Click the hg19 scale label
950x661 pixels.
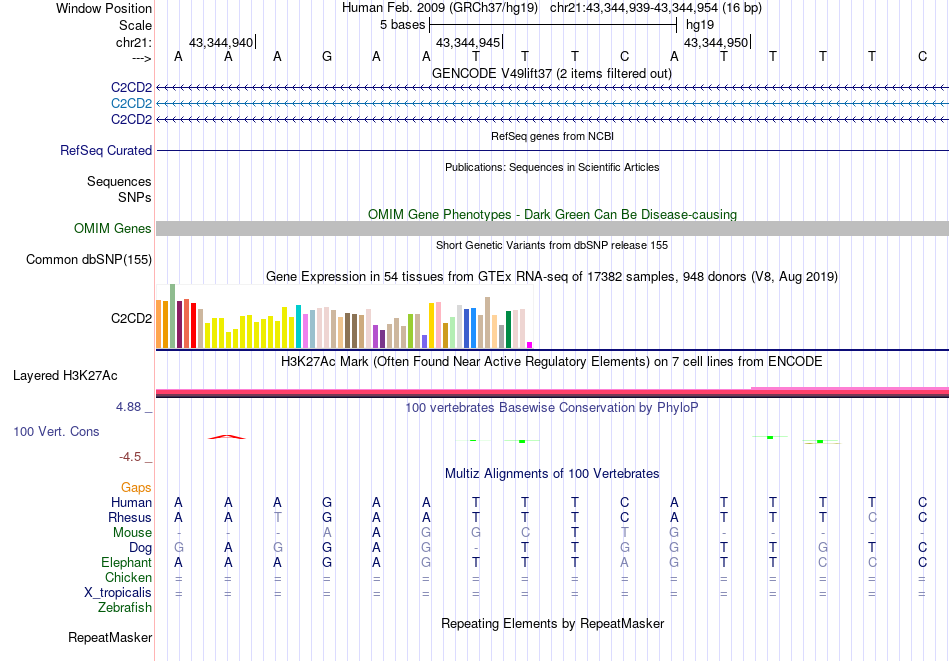700,25
